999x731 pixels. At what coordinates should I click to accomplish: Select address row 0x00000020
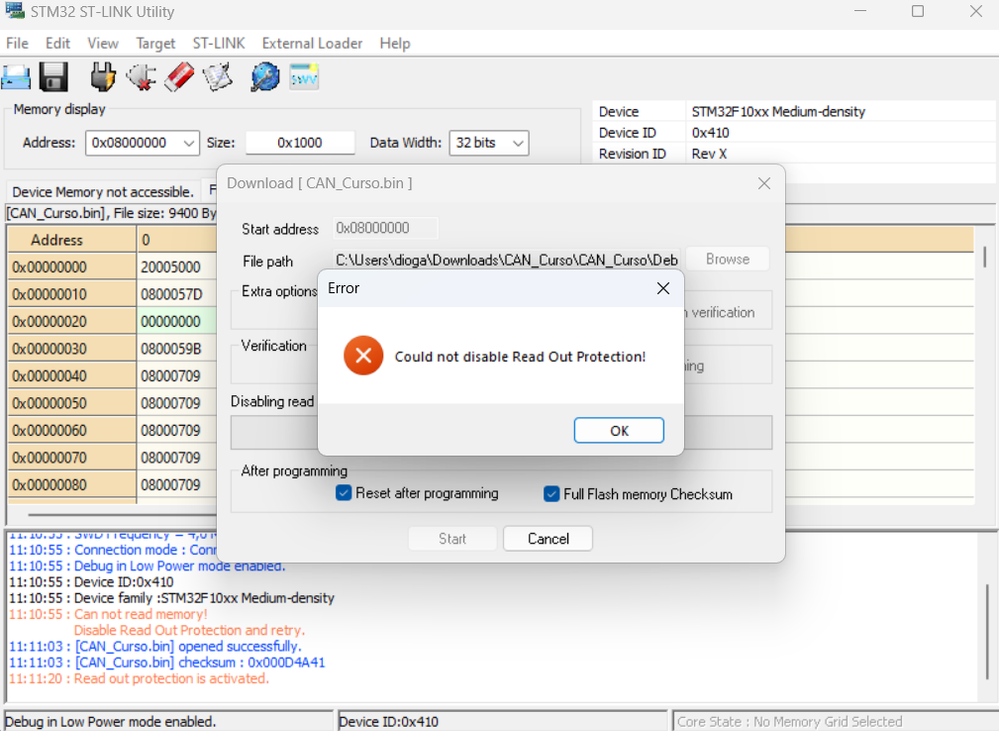point(71,321)
